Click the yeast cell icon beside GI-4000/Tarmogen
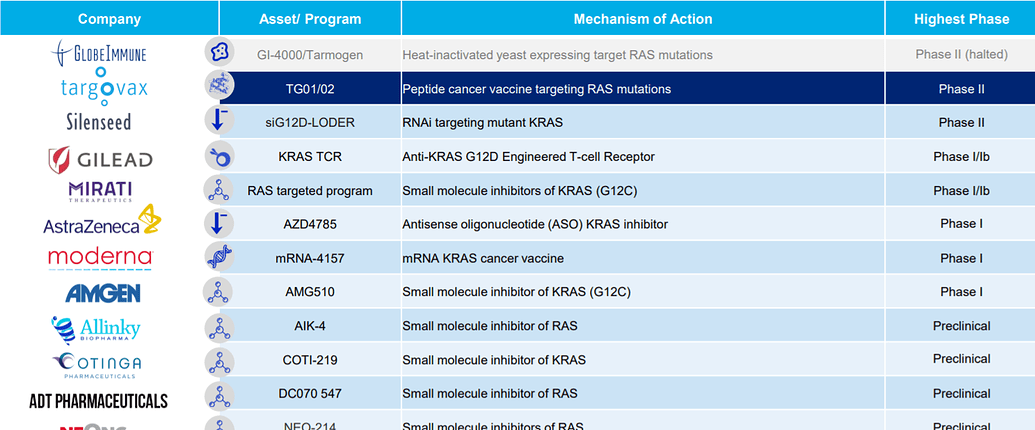This screenshot has width=1035, height=430. coord(218,52)
